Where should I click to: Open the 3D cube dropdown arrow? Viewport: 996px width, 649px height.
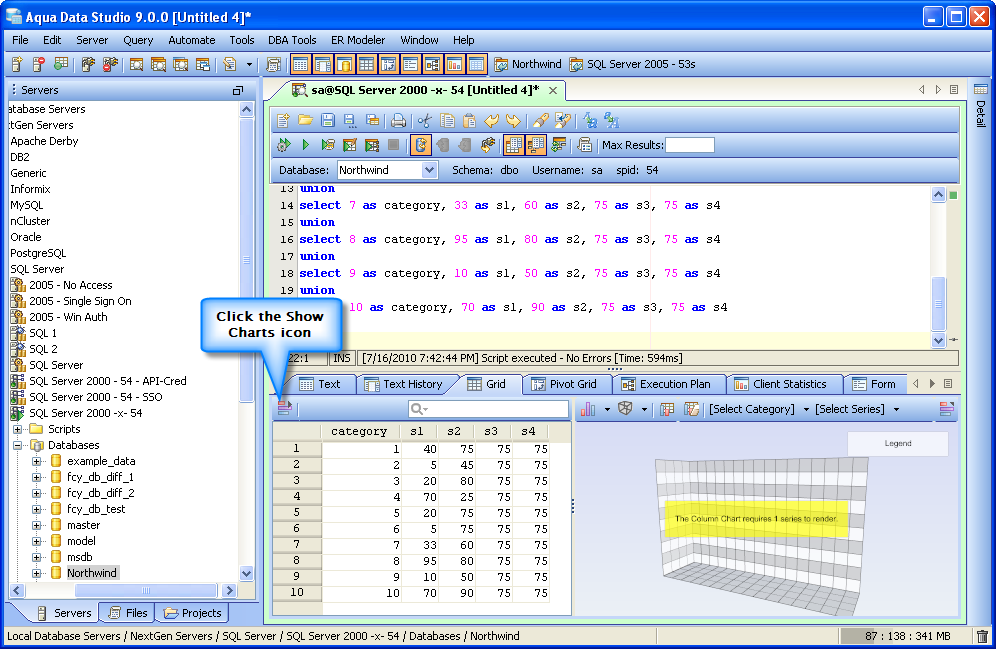point(644,409)
